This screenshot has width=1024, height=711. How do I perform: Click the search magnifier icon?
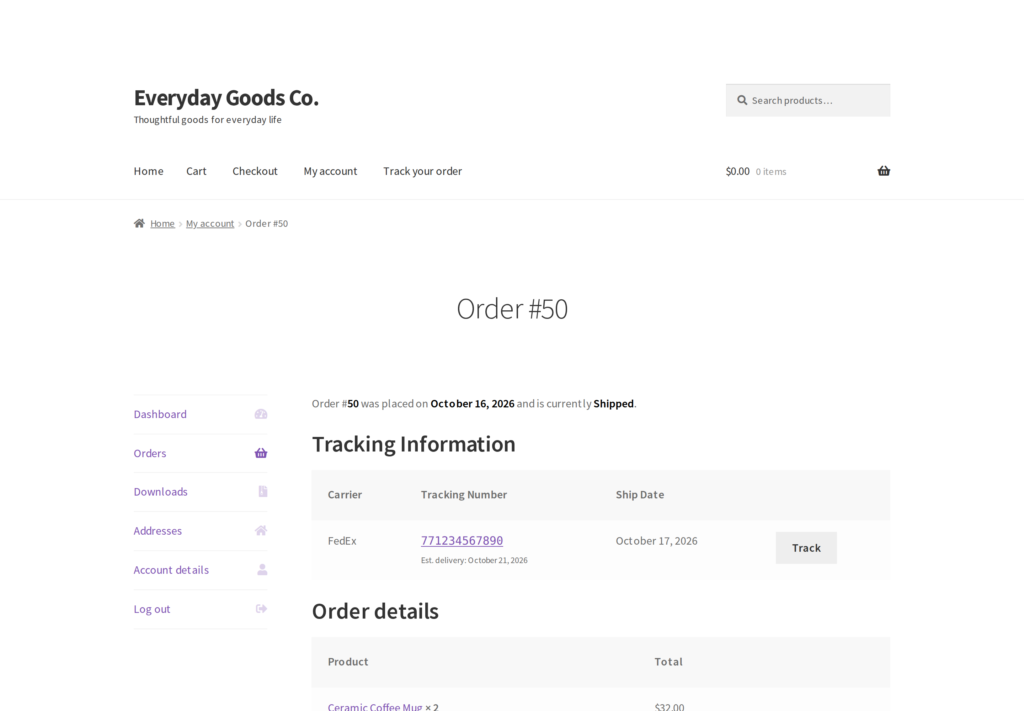(742, 101)
